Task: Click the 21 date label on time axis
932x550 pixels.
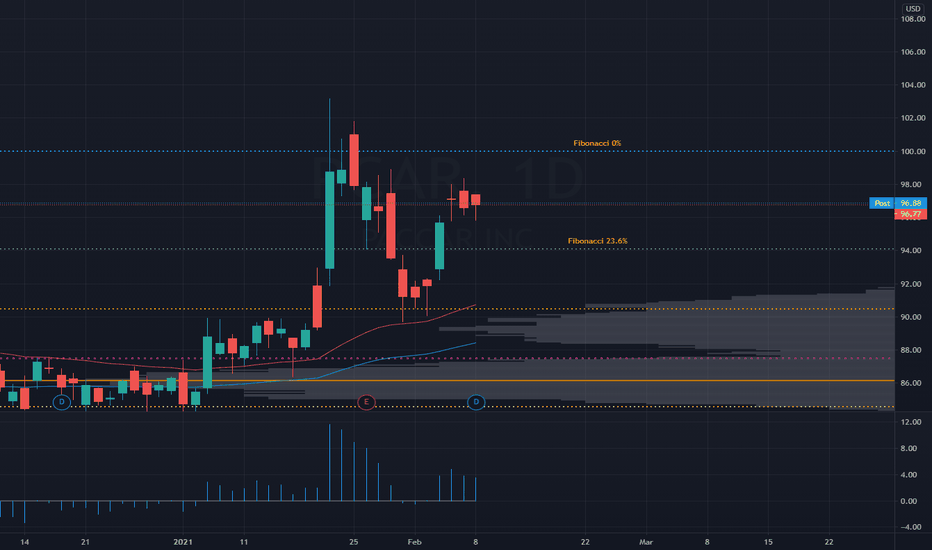Action: tap(85, 542)
